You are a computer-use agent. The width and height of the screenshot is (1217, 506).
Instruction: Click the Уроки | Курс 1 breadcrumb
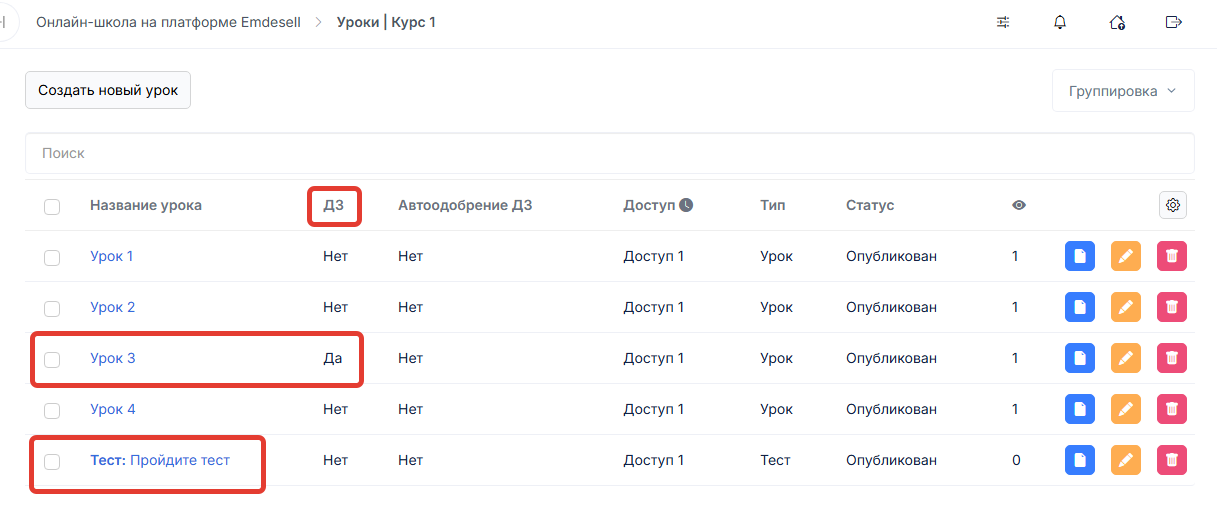tap(386, 22)
